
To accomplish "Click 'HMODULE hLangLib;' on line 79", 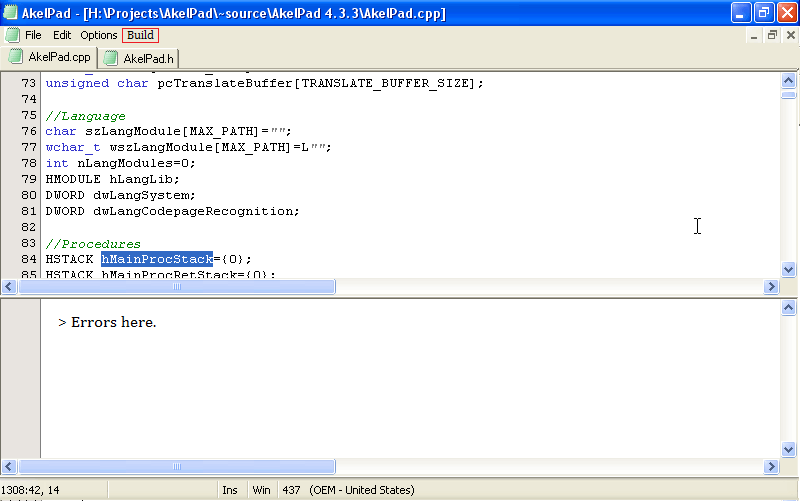I will [x=112, y=180].
